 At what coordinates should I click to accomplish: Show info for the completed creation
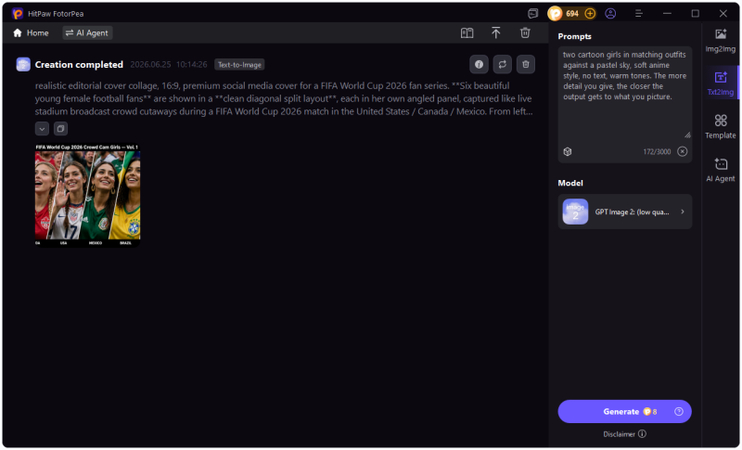pyautogui.click(x=479, y=64)
